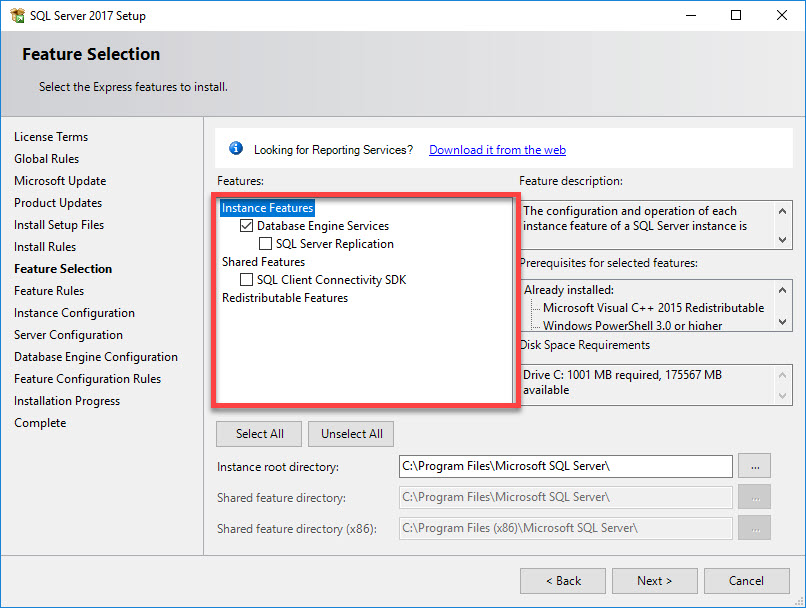Screen dimensions: 806x608
Task: Click the Select All button
Action: pyautogui.click(x=259, y=434)
